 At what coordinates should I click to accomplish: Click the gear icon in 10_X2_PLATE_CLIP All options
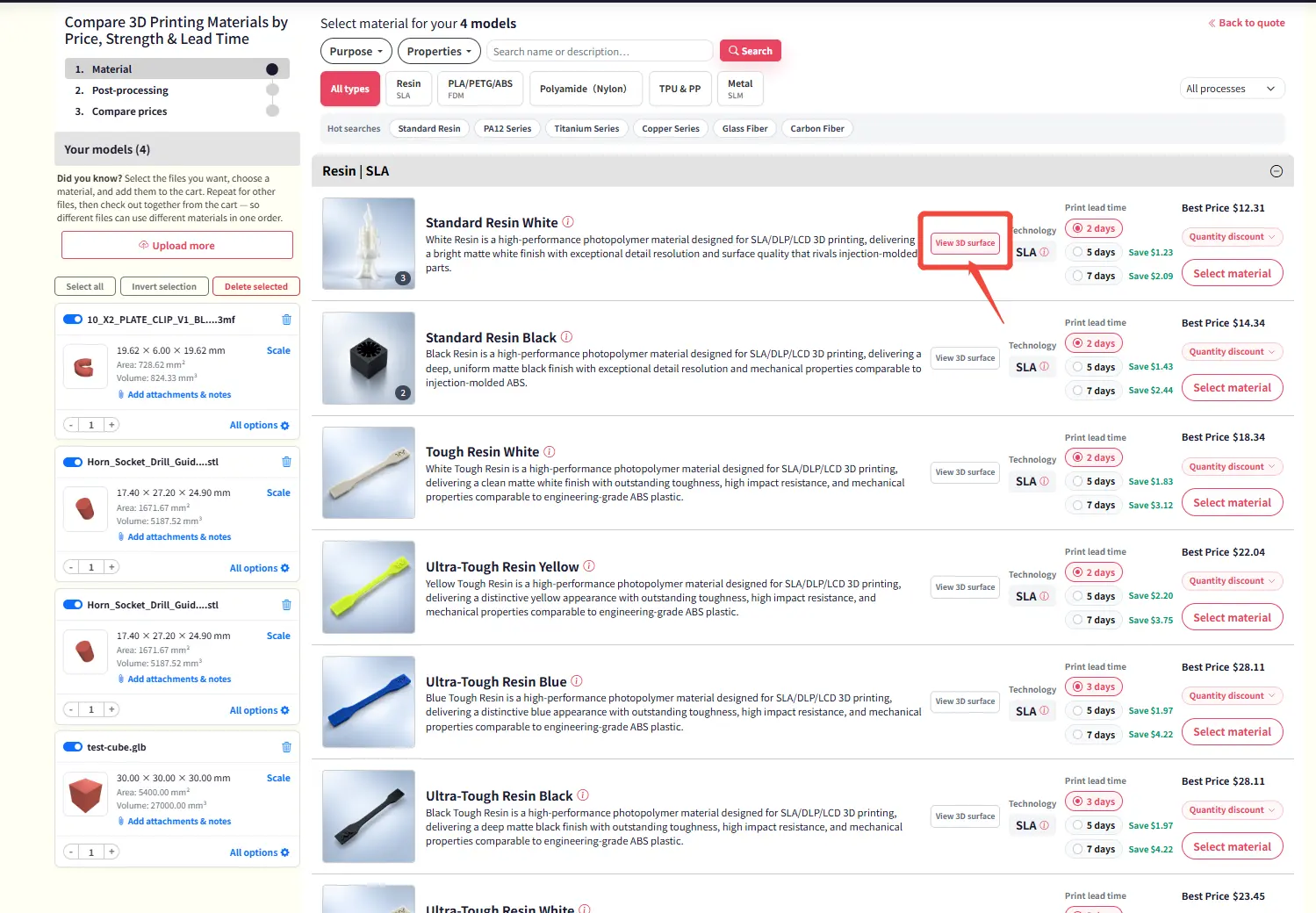click(284, 426)
